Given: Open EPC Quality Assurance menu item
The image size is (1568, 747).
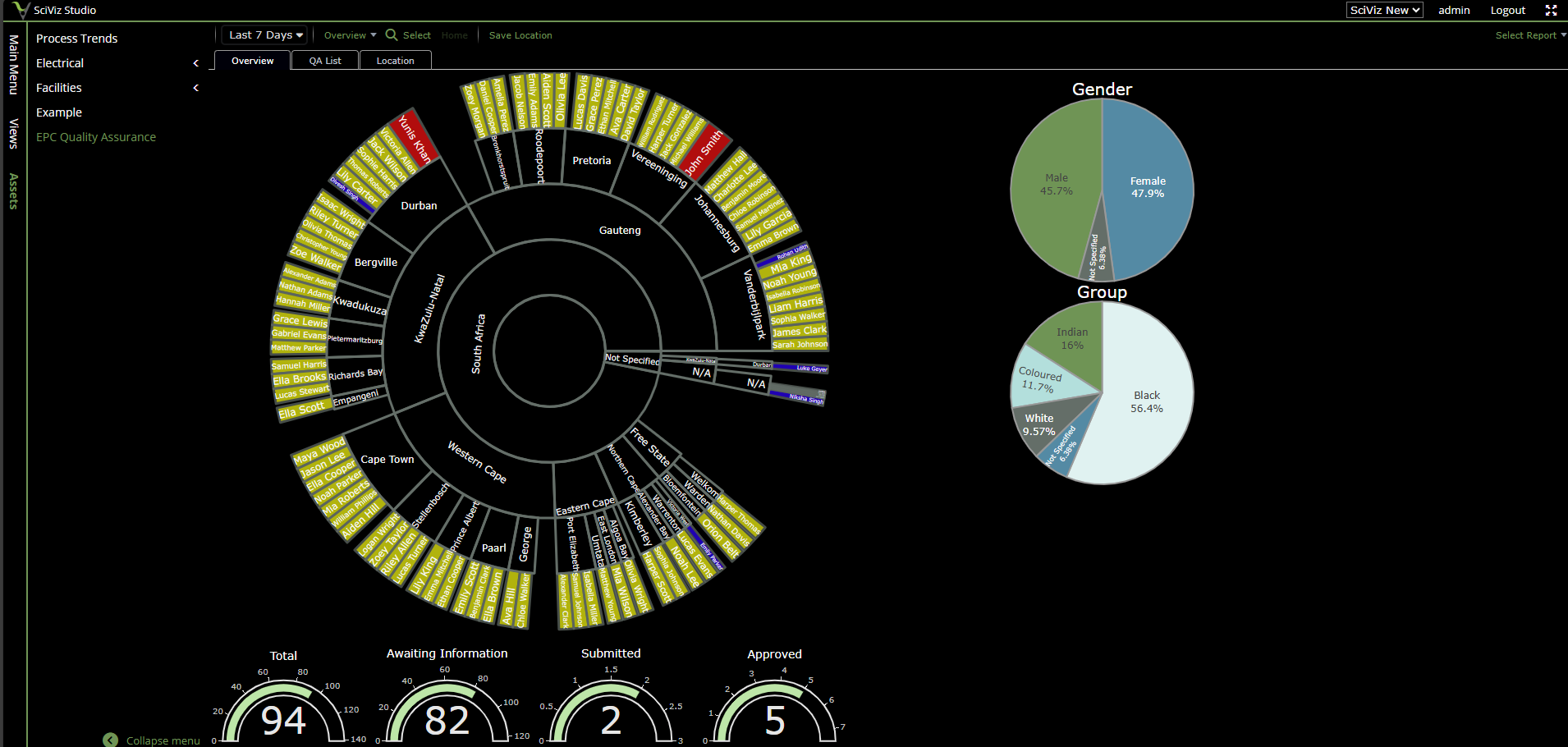Looking at the screenshot, I should click(x=96, y=137).
